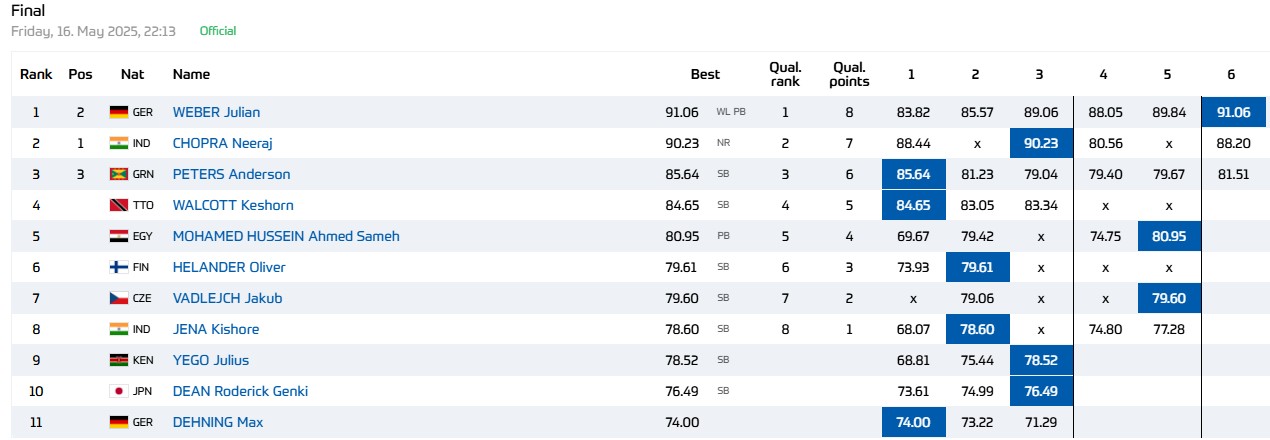This screenshot has height=440, width=1270.
Task: Click highlighted 90.23 throw in attempt 3
Action: (1040, 143)
